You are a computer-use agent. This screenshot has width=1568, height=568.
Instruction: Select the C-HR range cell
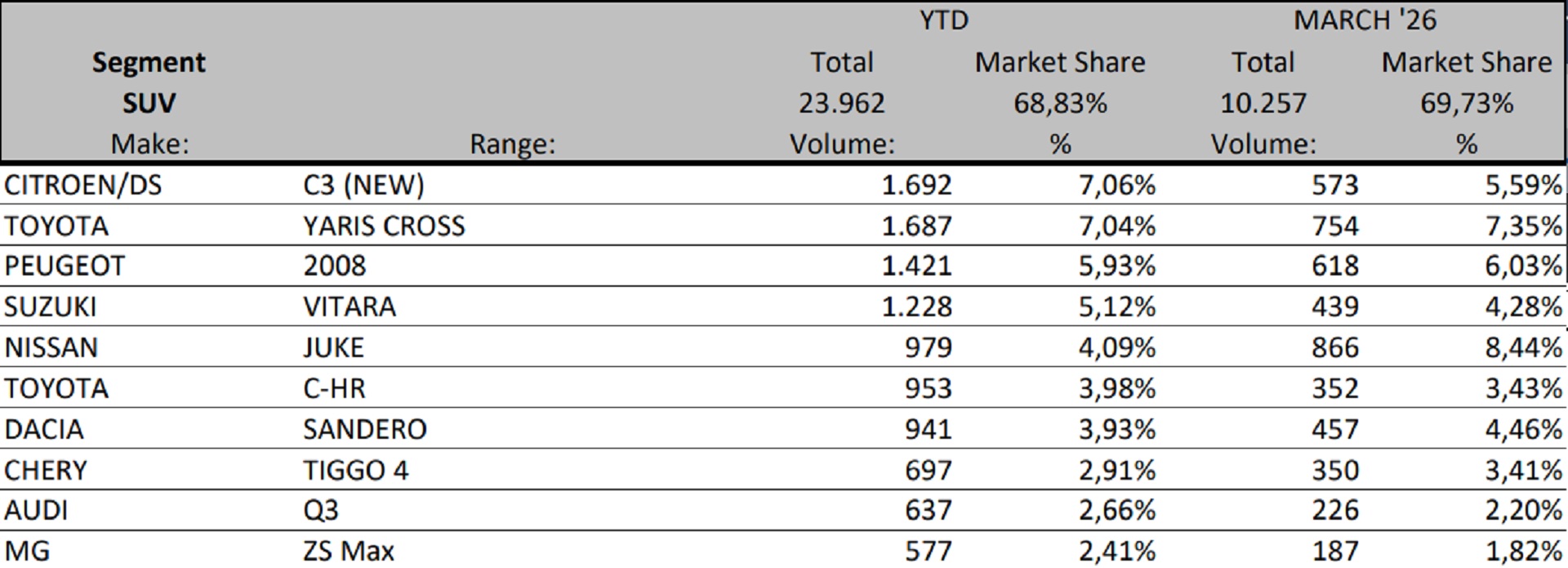point(334,388)
